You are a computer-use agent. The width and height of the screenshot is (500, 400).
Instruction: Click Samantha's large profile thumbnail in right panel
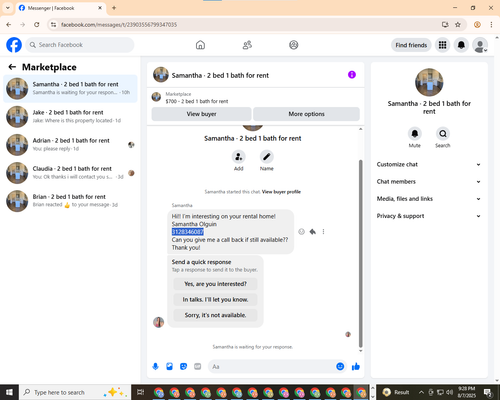[x=429, y=82]
